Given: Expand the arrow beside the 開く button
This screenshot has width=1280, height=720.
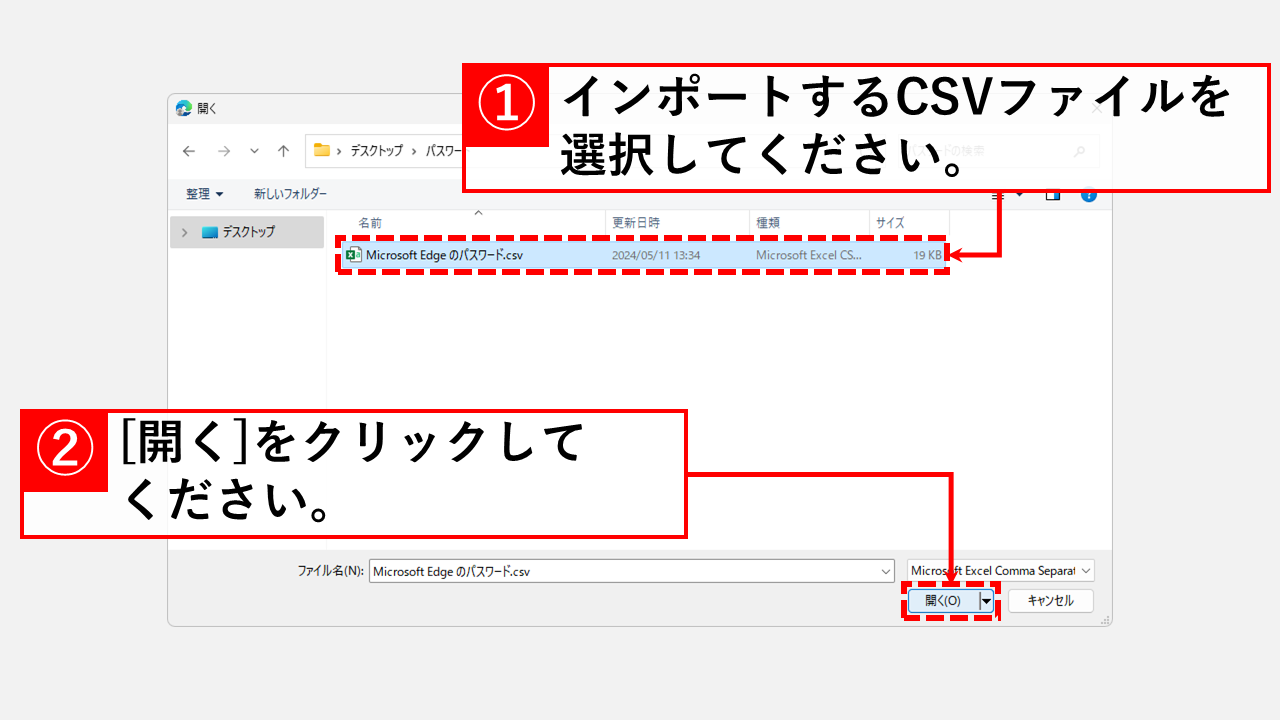Looking at the screenshot, I should click(x=986, y=601).
